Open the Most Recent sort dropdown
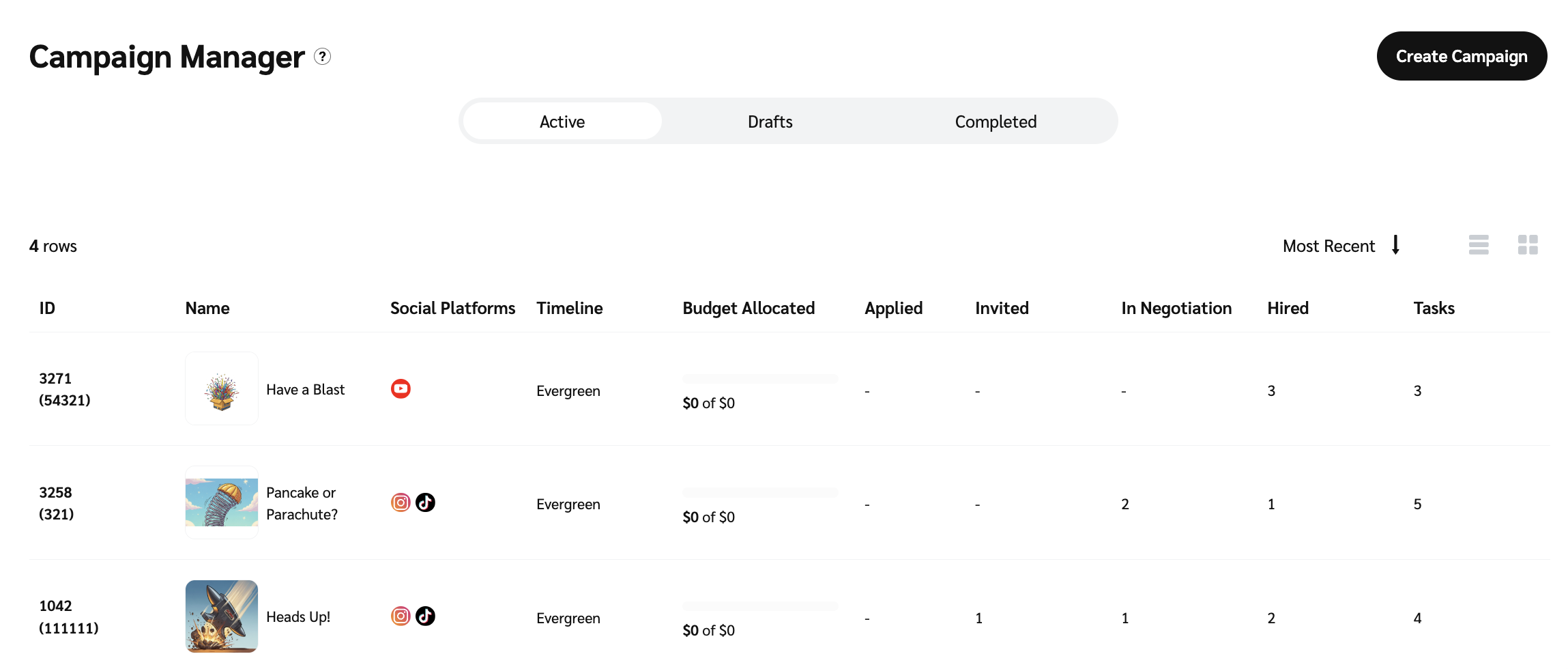 coord(1328,246)
